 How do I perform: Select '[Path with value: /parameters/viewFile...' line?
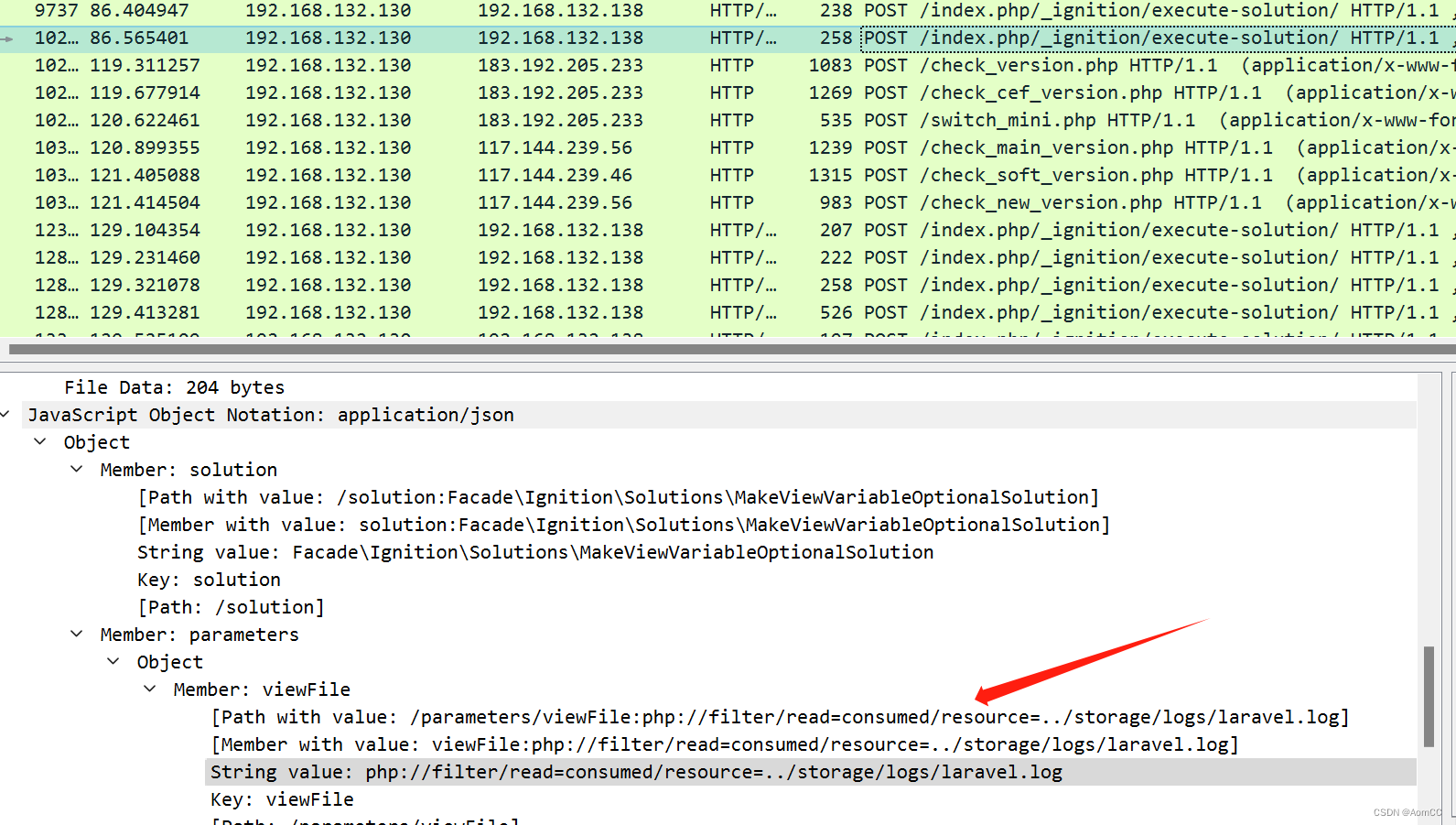[780, 717]
